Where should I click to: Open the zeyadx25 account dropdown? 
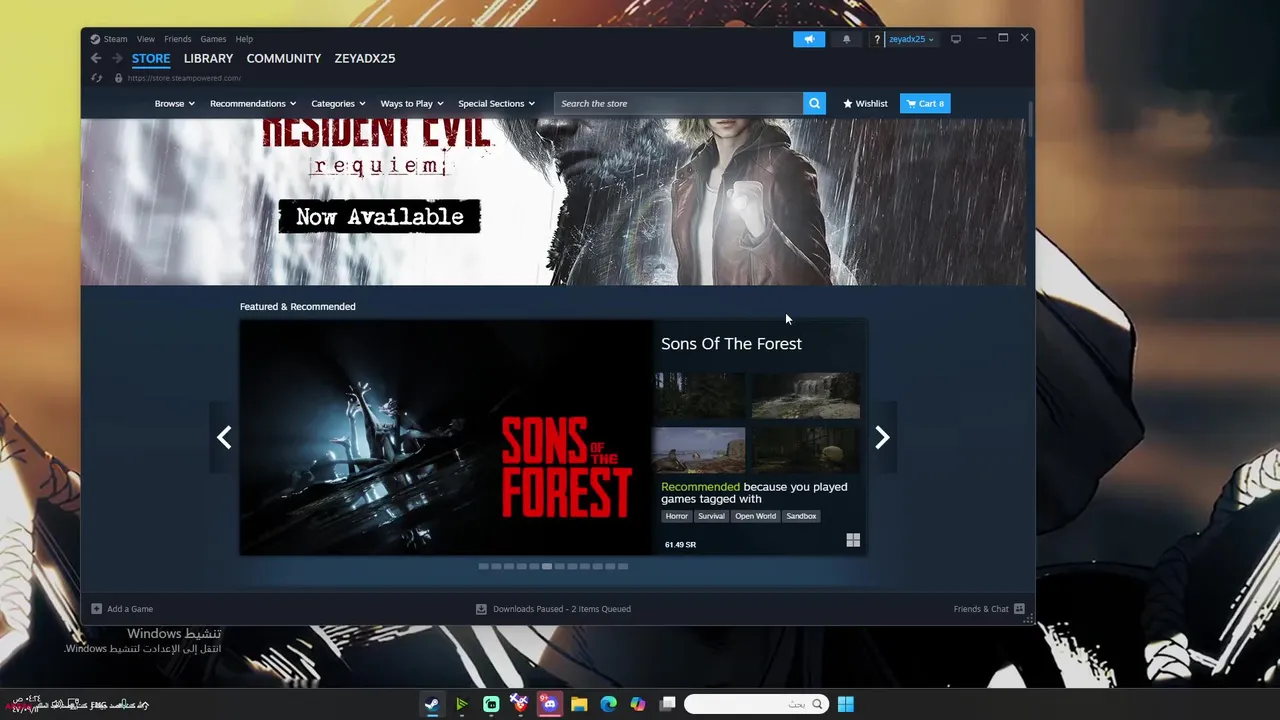pos(911,39)
